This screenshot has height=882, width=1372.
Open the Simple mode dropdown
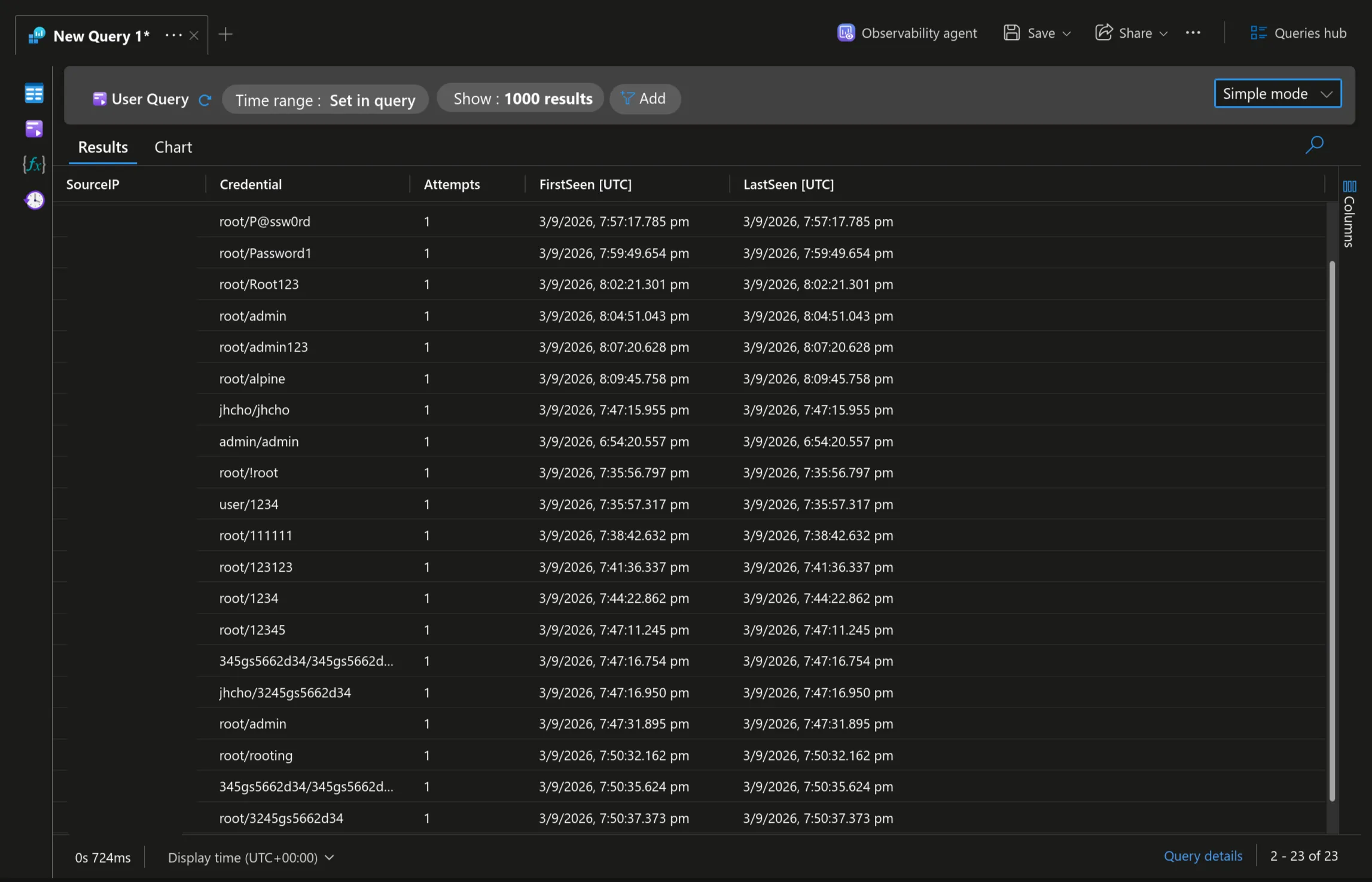pos(1278,93)
